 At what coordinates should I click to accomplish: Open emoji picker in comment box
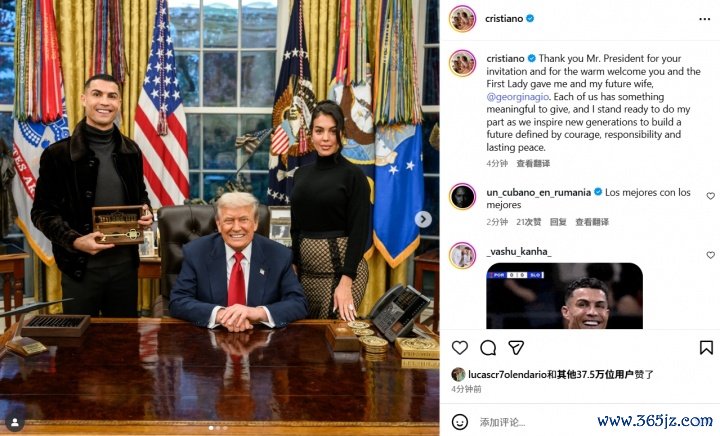pos(460,422)
